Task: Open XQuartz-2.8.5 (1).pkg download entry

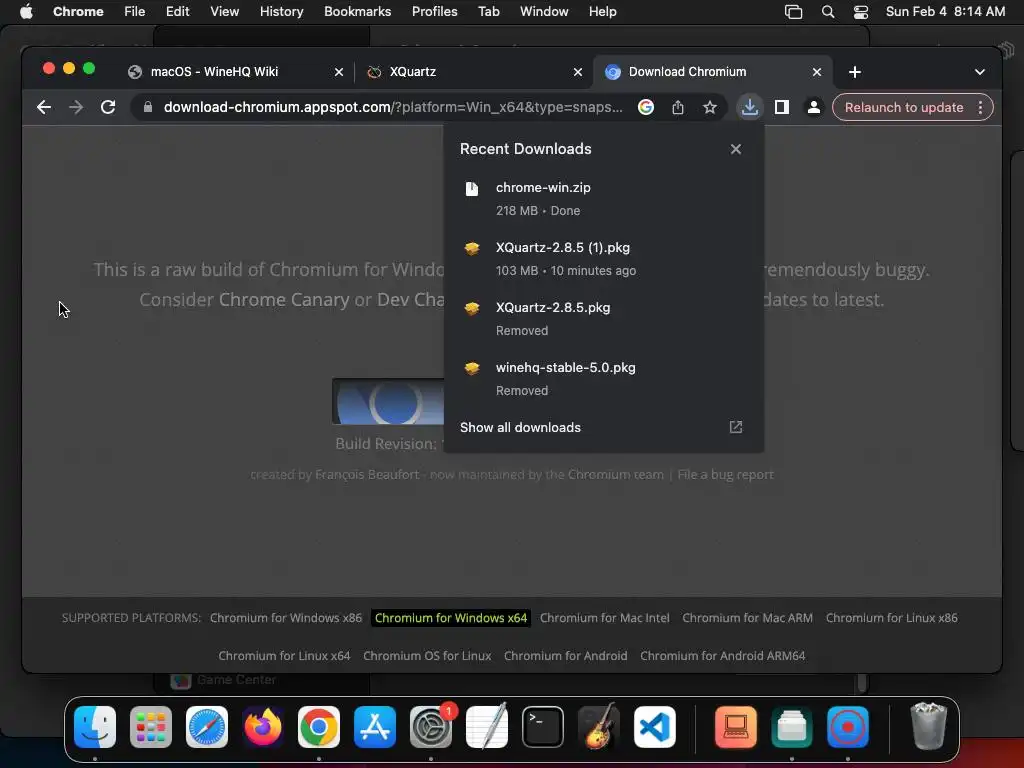Action: pyautogui.click(x=603, y=259)
